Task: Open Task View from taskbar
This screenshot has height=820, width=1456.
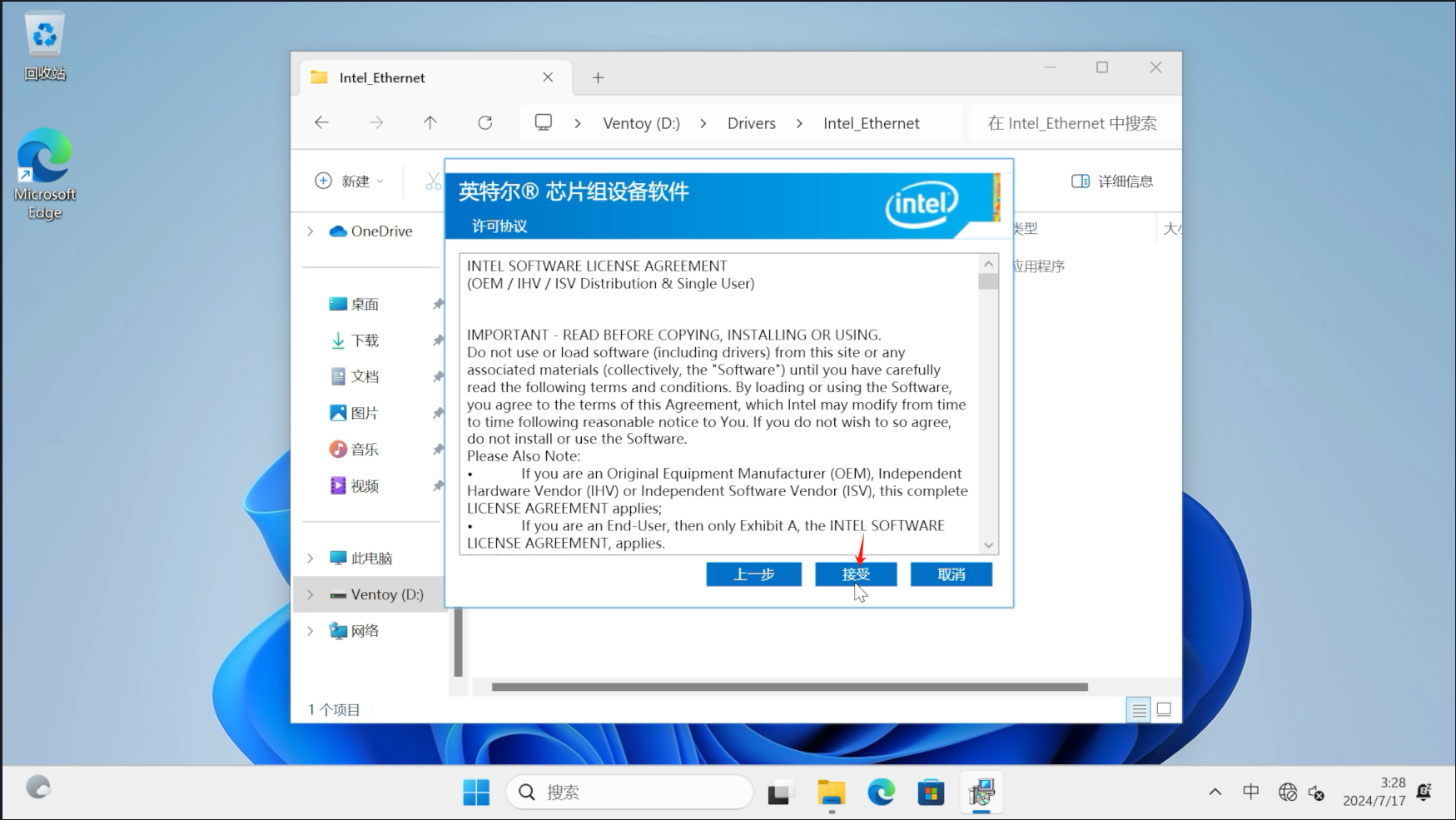Action: click(779, 793)
